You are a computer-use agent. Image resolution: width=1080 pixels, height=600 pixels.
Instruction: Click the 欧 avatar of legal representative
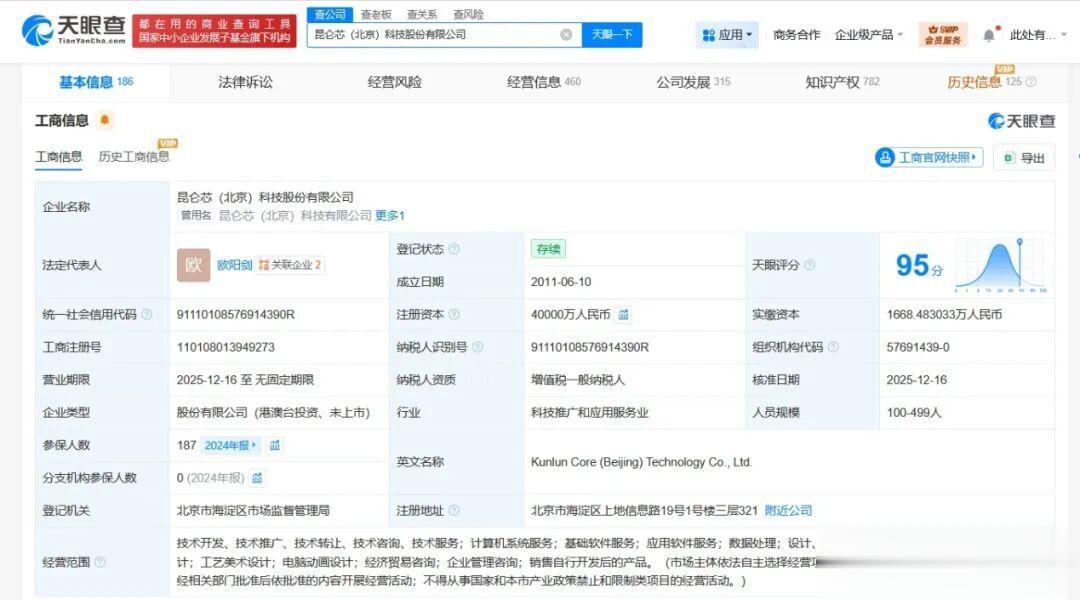[x=194, y=265]
